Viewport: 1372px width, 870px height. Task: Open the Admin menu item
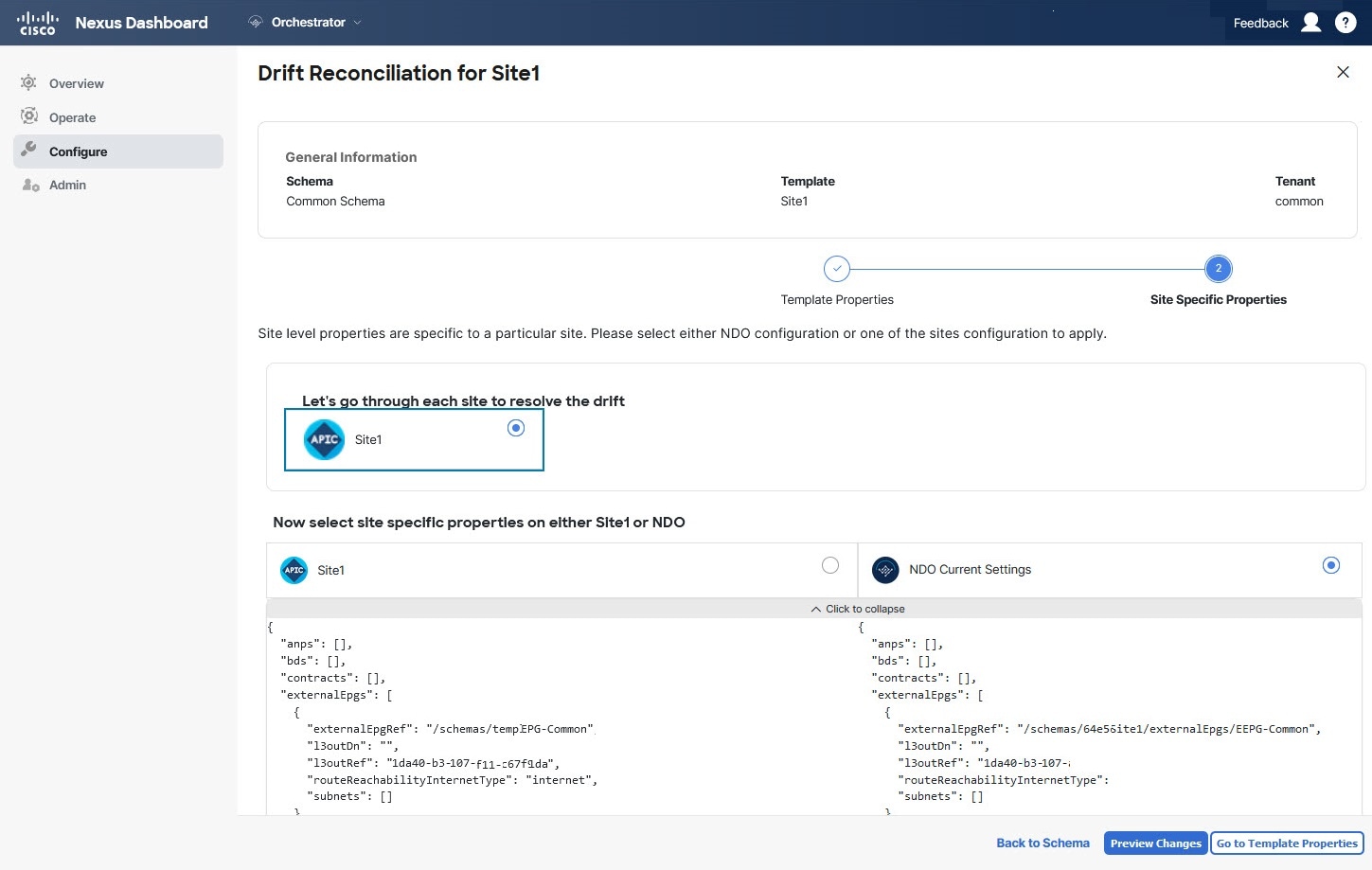click(x=118, y=185)
